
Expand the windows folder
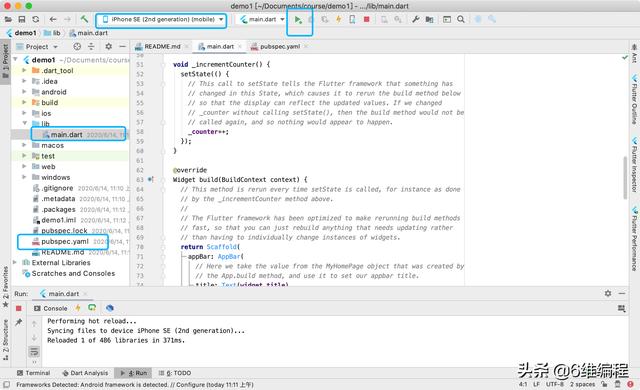[24, 177]
